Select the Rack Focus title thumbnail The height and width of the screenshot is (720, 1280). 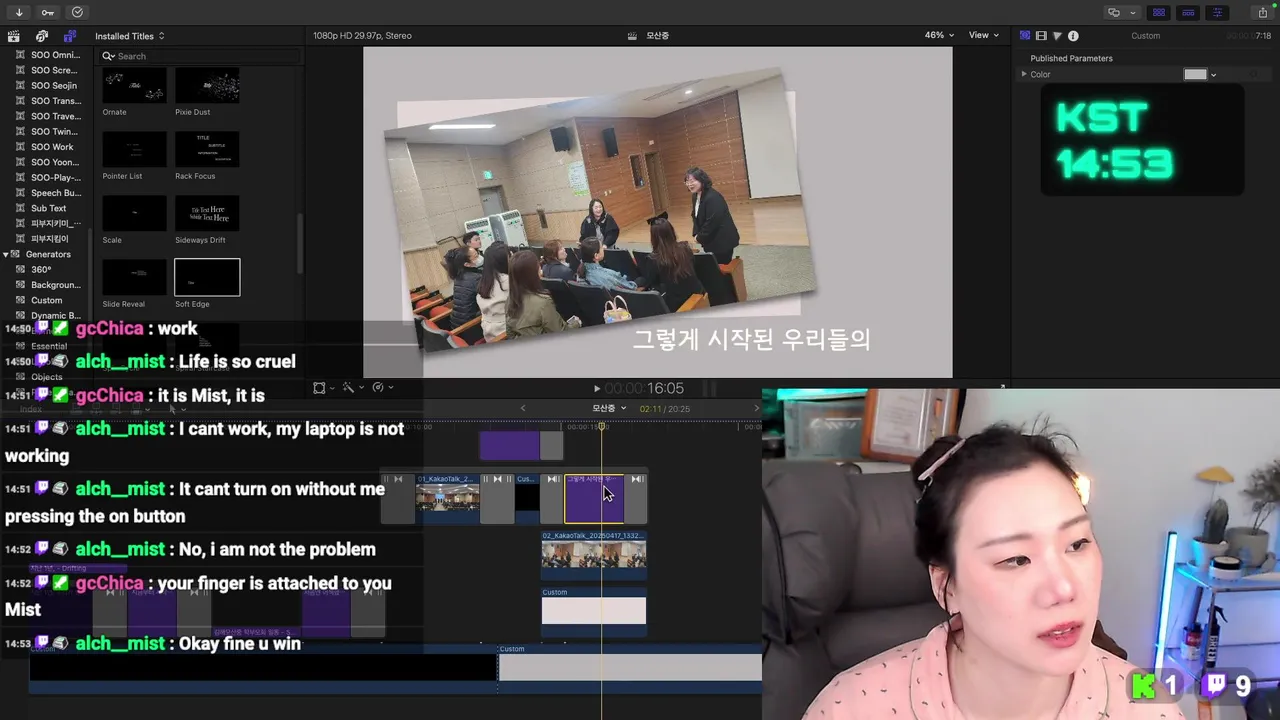point(207,149)
